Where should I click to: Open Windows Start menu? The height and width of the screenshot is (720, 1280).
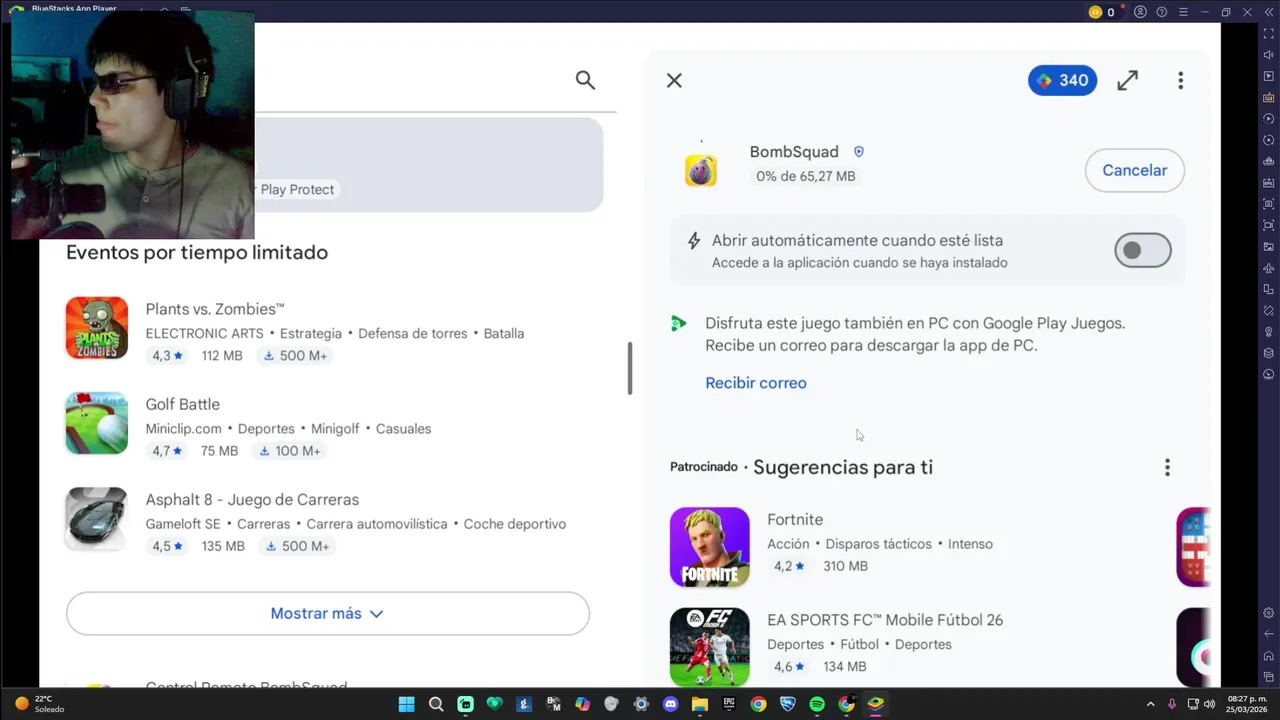406,704
